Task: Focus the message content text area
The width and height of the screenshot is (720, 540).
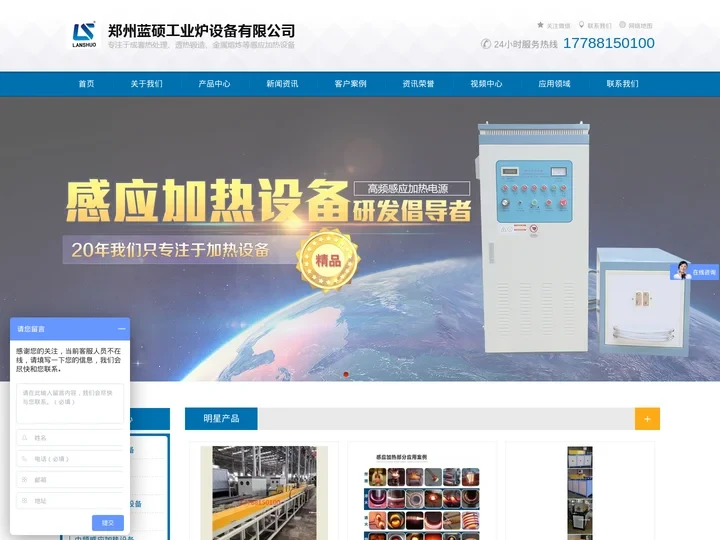Action: 70,404
